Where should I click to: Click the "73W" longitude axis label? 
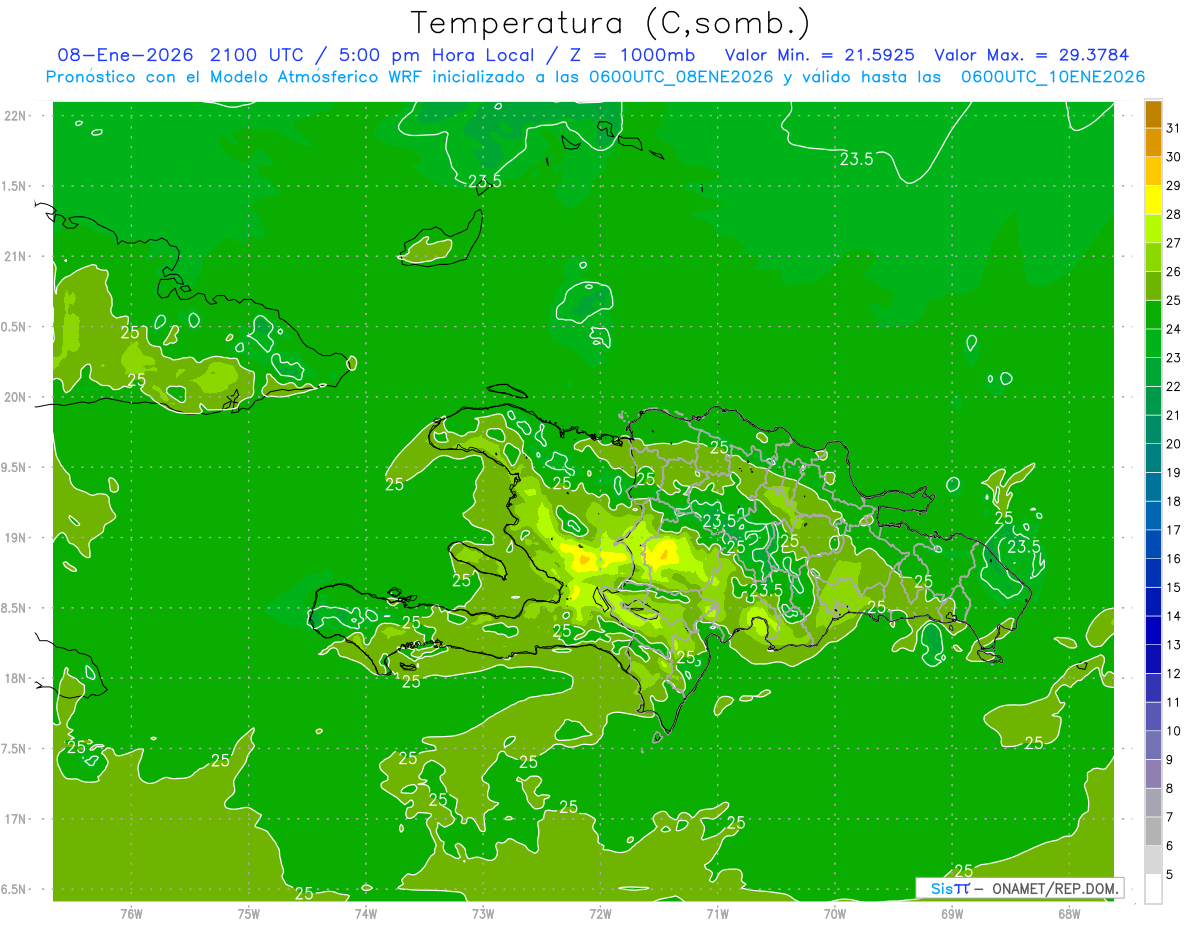[483, 913]
